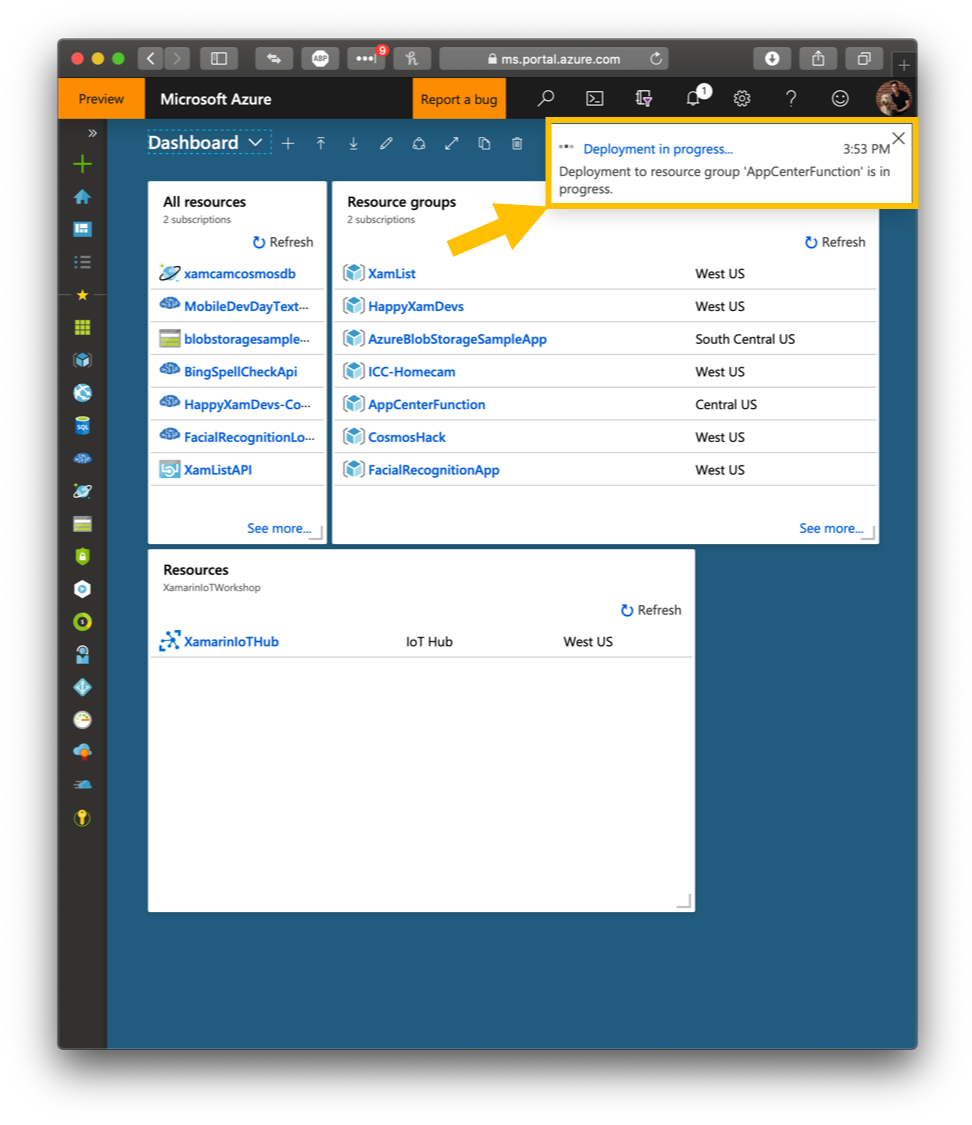Open Key vaults yellow key sidebar icon
This screenshot has height=1125, width=972.
coord(82,818)
